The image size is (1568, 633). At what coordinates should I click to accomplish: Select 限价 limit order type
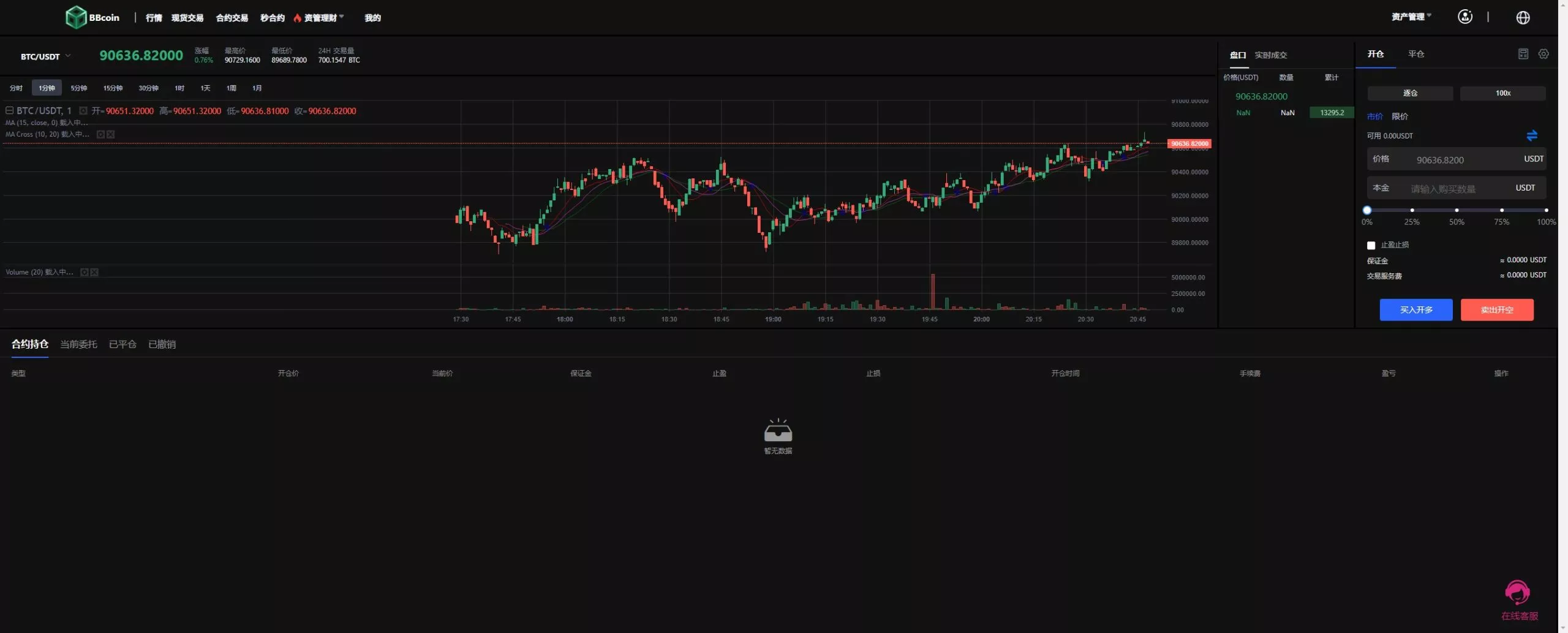tap(1400, 116)
